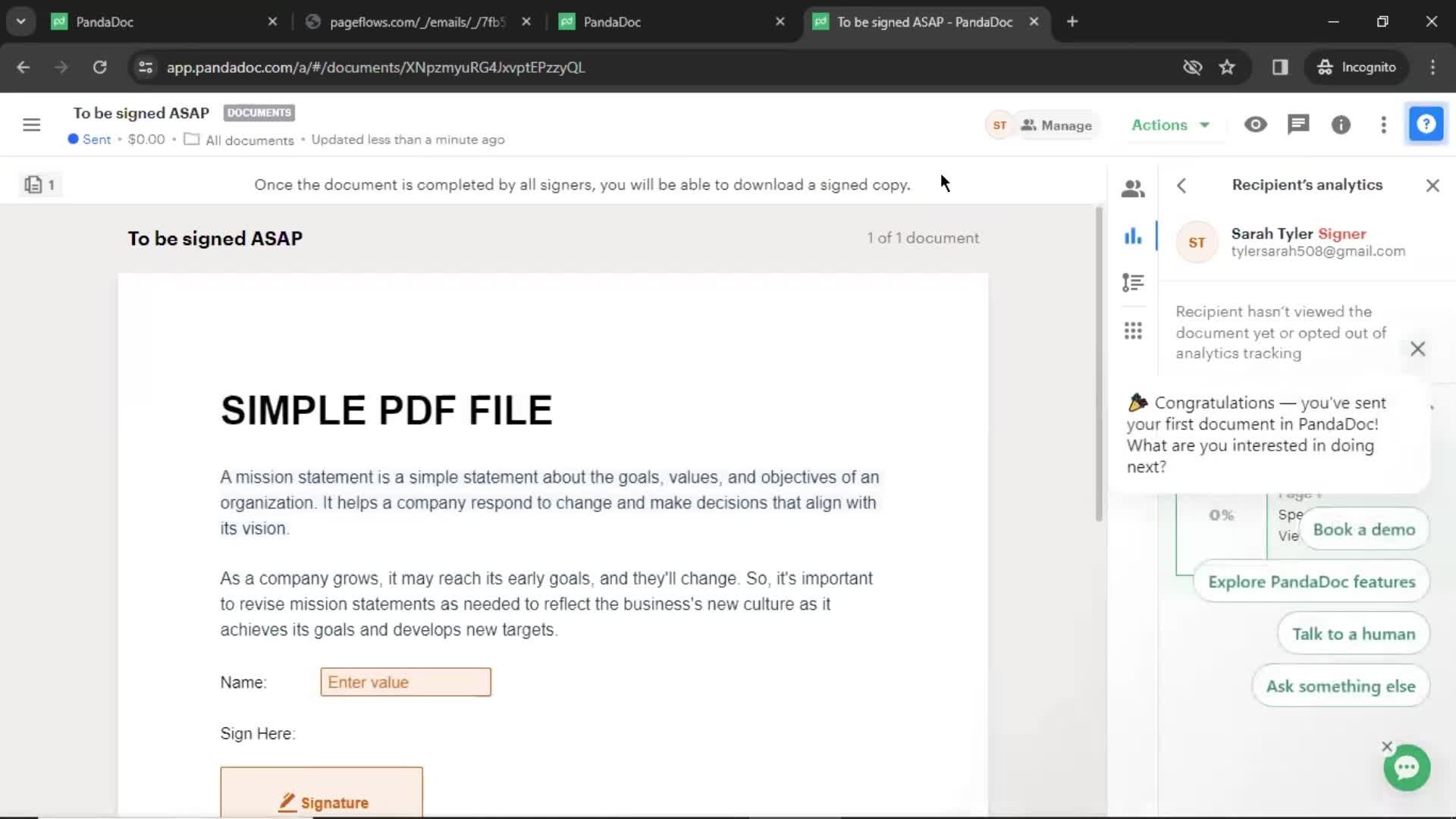This screenshot has width=1456, height=819.
Task: Select the more options kebab menu icon
Action: [1384, 125]
